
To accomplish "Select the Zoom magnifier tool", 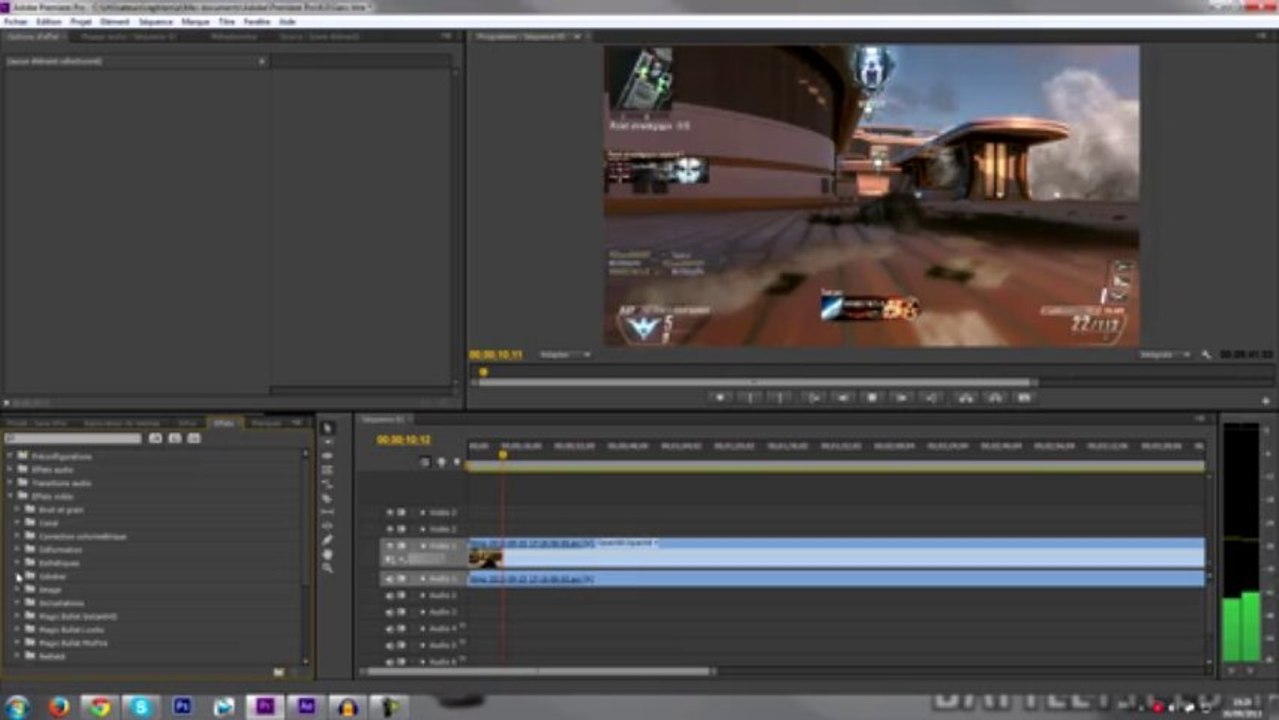I will pos(327,568).
